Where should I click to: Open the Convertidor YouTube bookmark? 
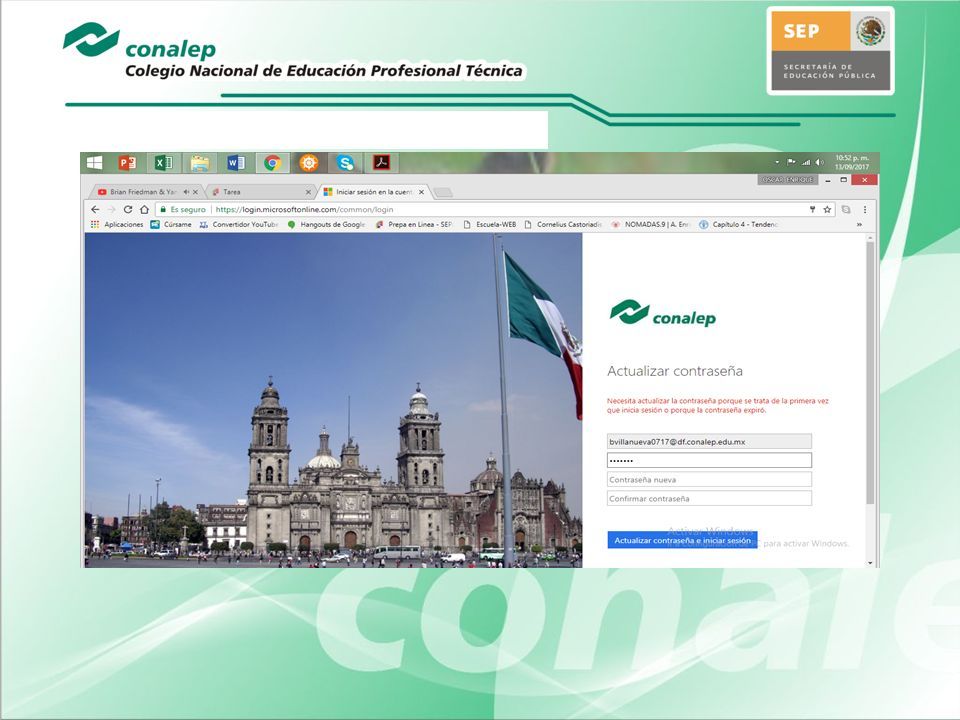pos(239,225)
